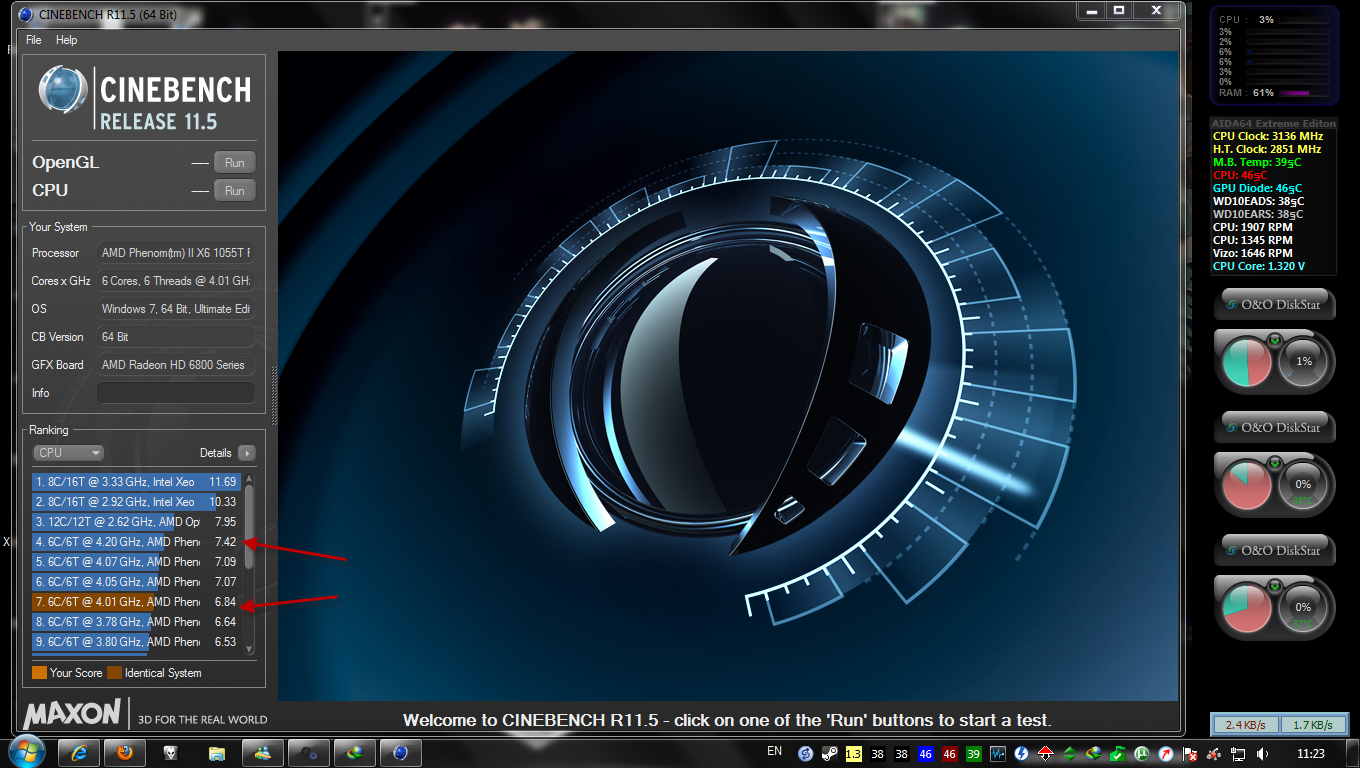Viewport: 1360px width, 768px height.
Task: Click the red arrow circle tray icon
Action: click(1165, 753)
